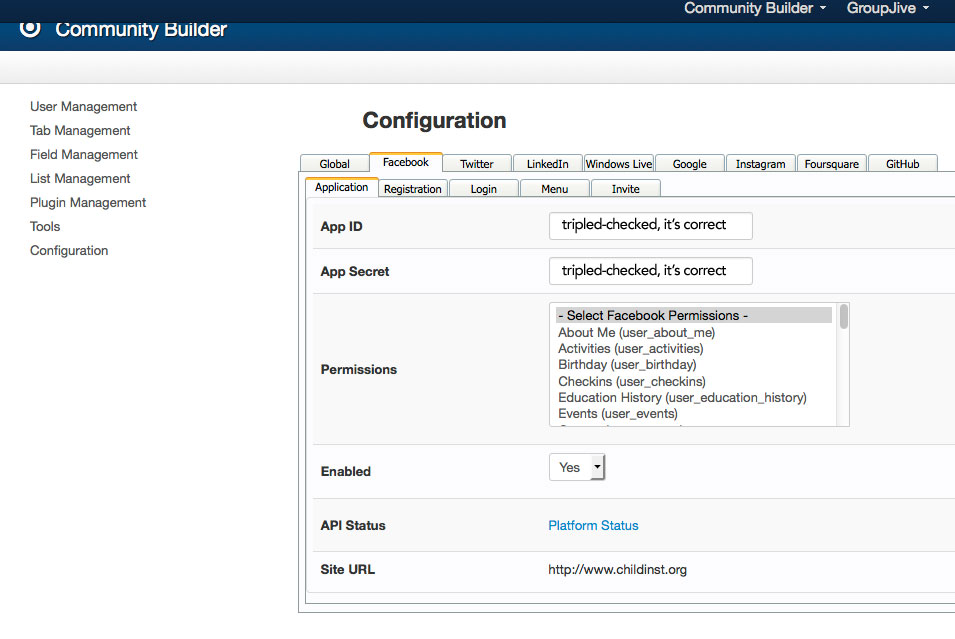The height and width of the screenshot is (639, 955).
Task: Open the Tools sidebar link
Action: [45, 227]
